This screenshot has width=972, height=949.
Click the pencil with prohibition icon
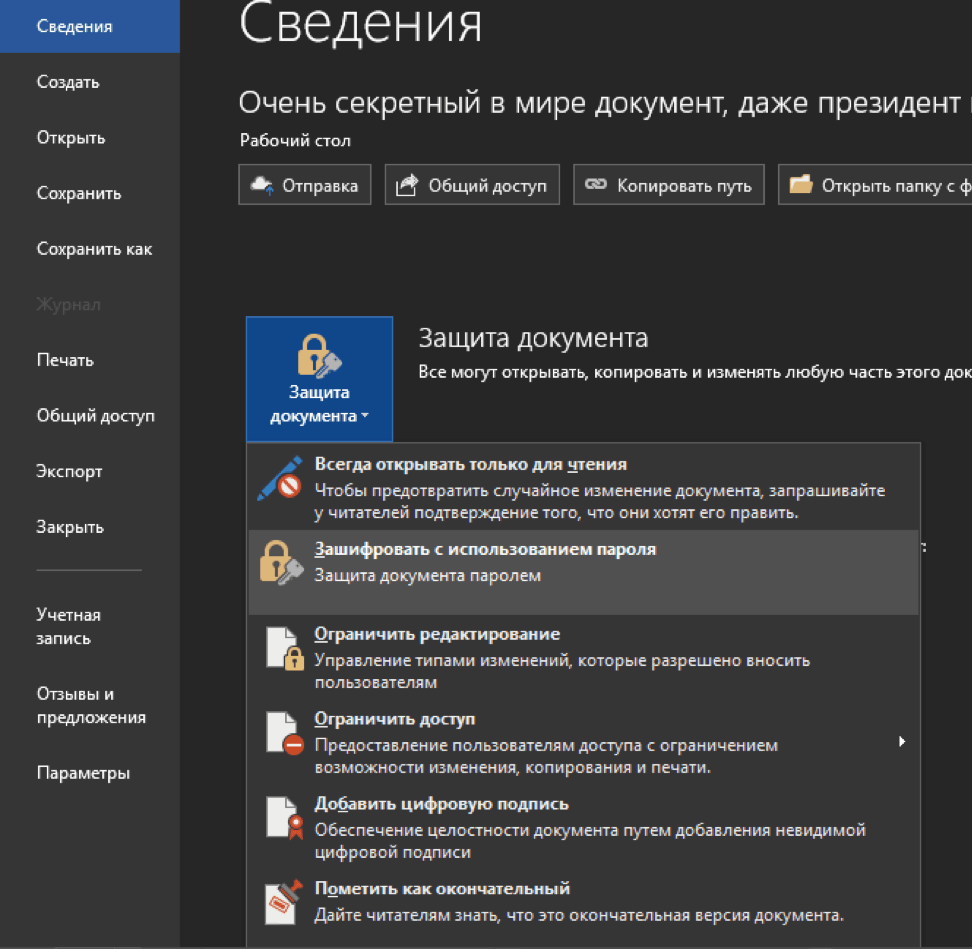point(280,479)
